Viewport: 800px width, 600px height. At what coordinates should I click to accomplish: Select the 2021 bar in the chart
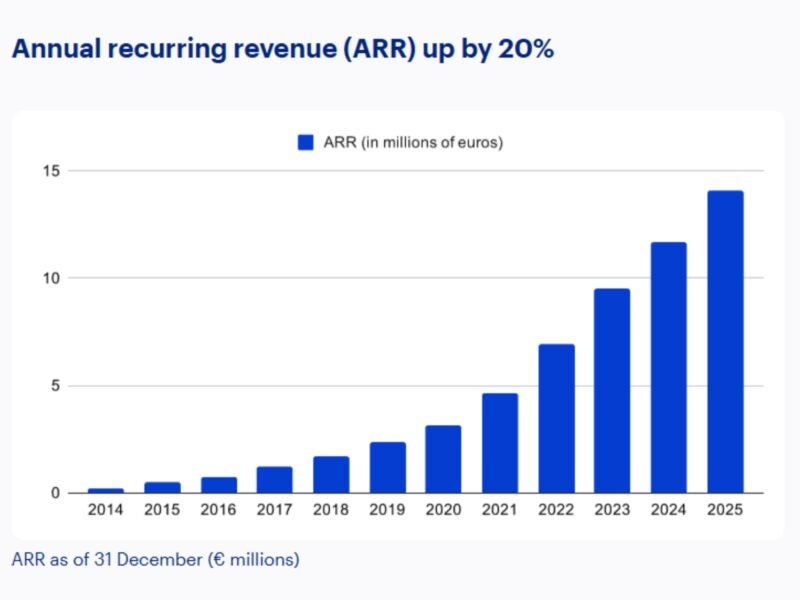click(500, 443)
